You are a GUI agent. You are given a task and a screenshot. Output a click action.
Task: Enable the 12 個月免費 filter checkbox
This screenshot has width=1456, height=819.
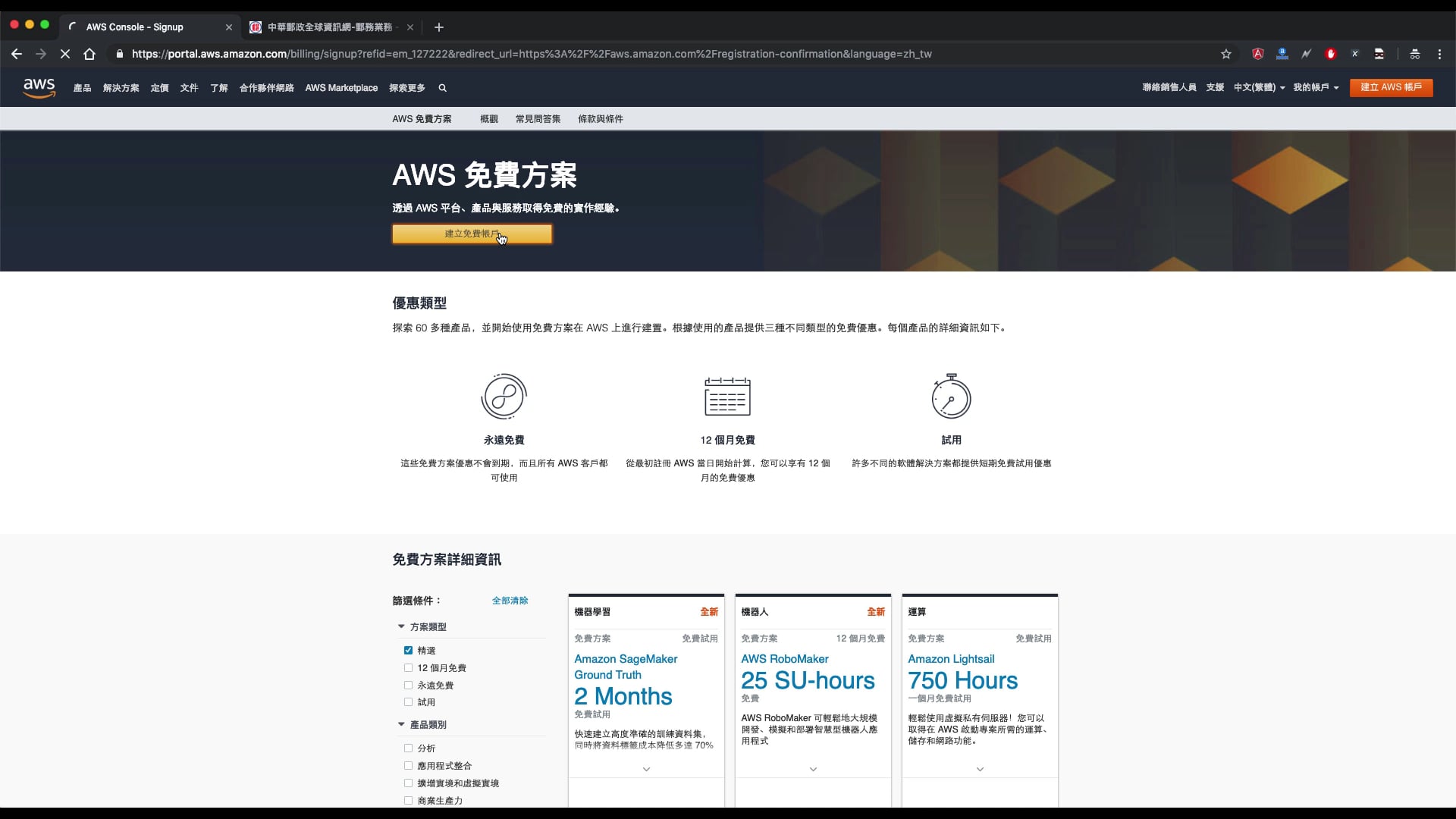[x=408, y=668]
